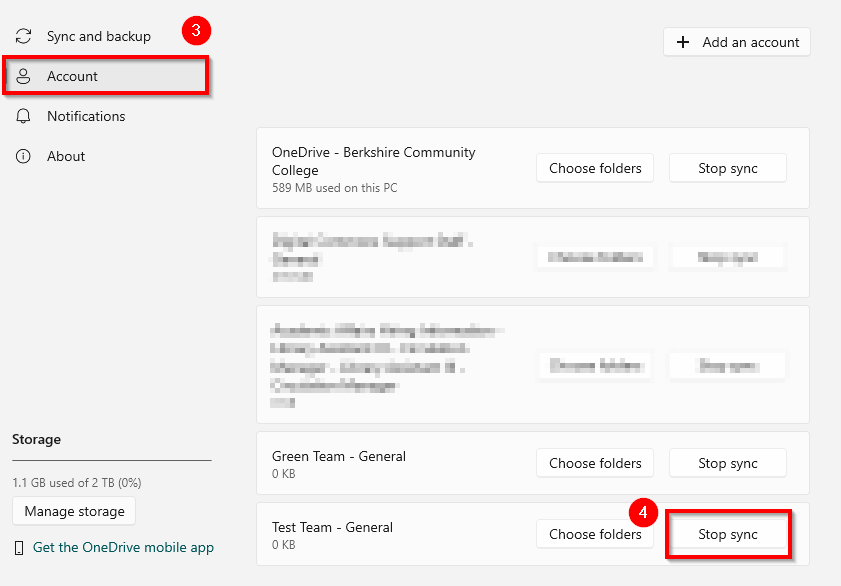The width and height of the screenshot is (841, 586).
Task: Click the Account person icon
Action: [x=23, y=76]
